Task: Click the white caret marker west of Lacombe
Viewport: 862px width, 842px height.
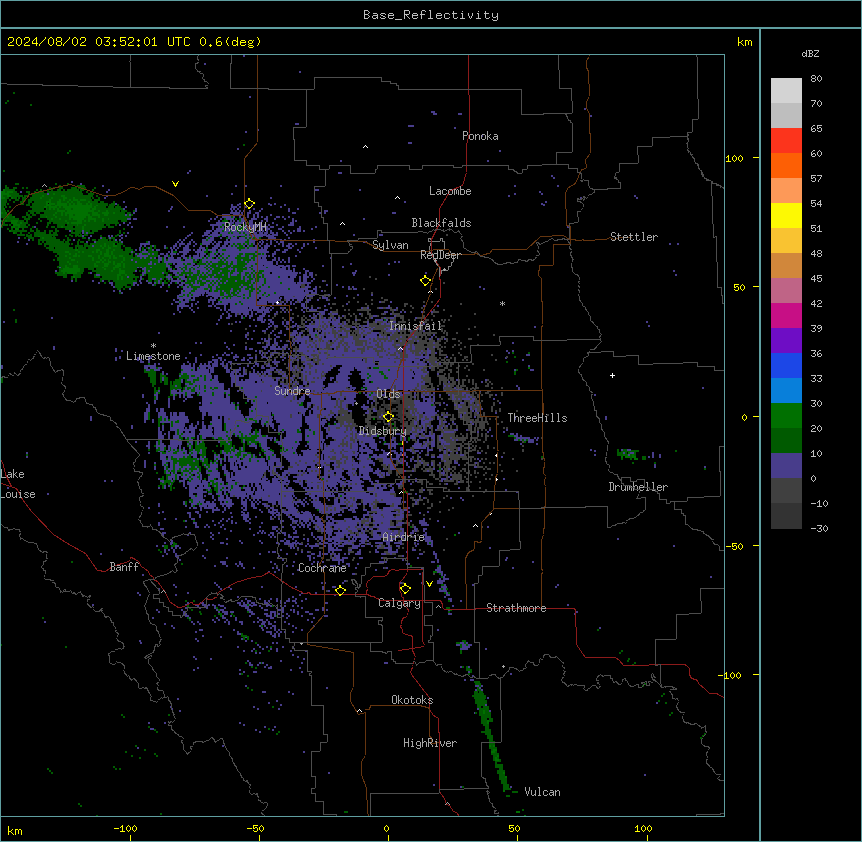Action: coord(397,198)
